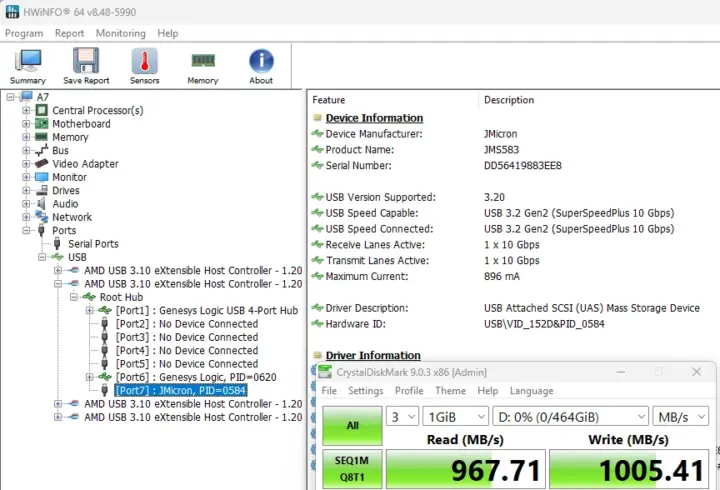This screenshot has width=720, height=490.
Task: Click the Device Information folder icon
Action: 317,118
